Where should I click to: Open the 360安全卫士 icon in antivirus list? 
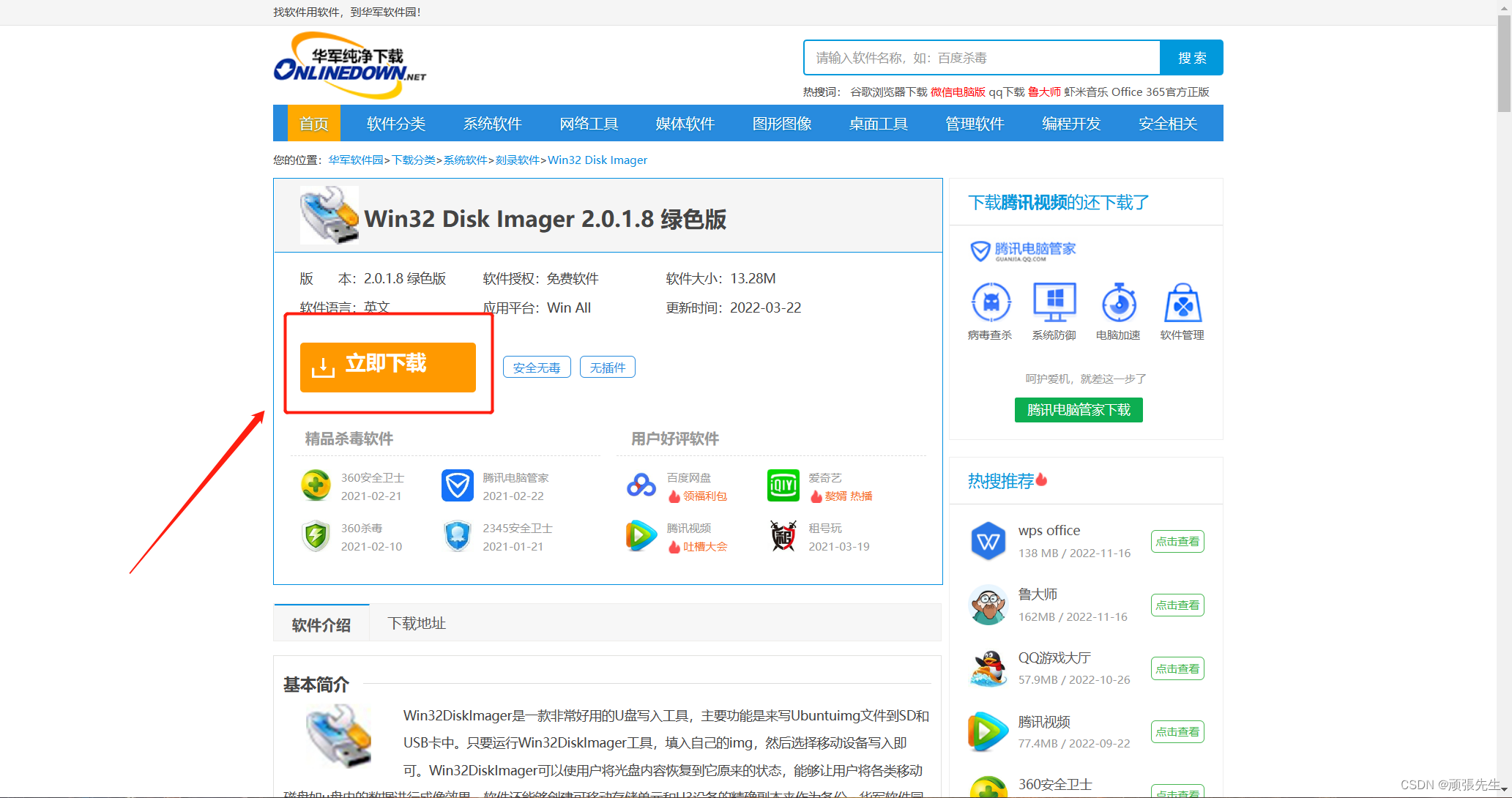(x=316, y=485)
